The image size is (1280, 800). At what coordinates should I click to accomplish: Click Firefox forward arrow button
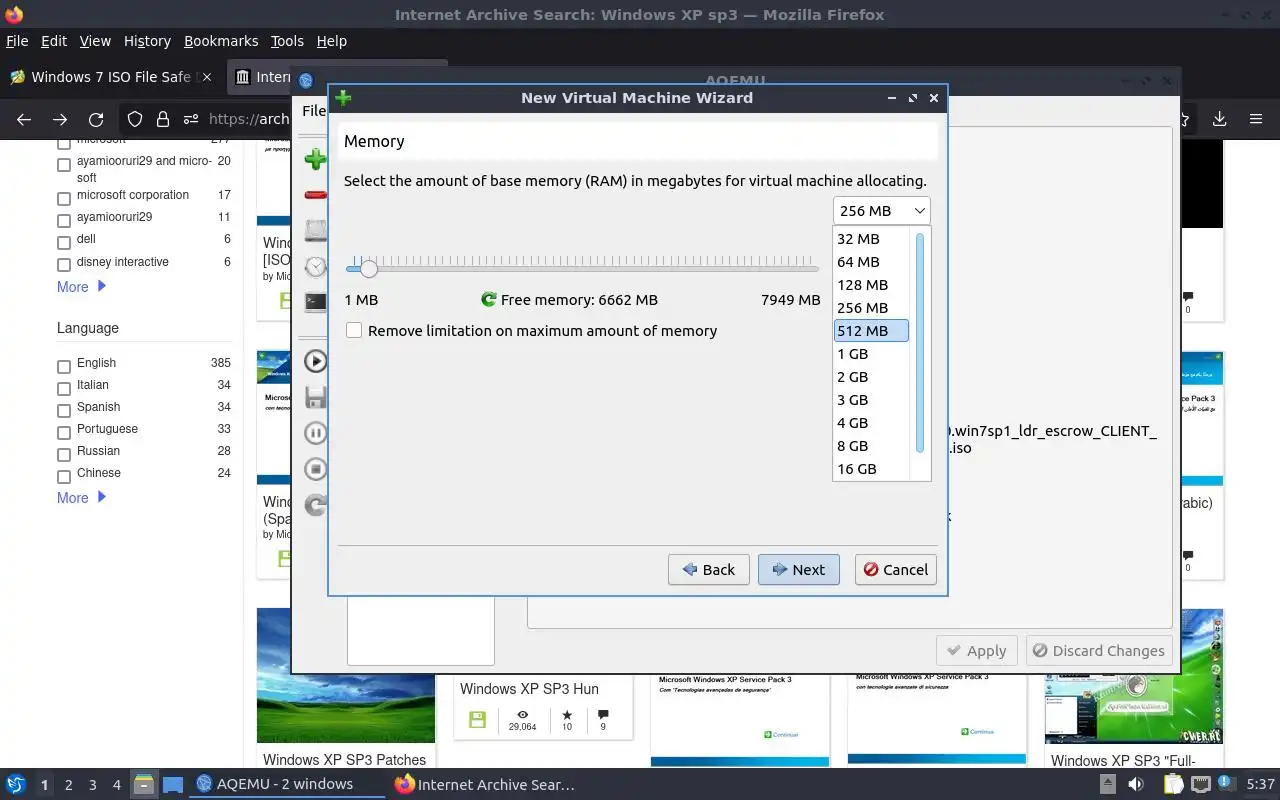coord(60,119)
